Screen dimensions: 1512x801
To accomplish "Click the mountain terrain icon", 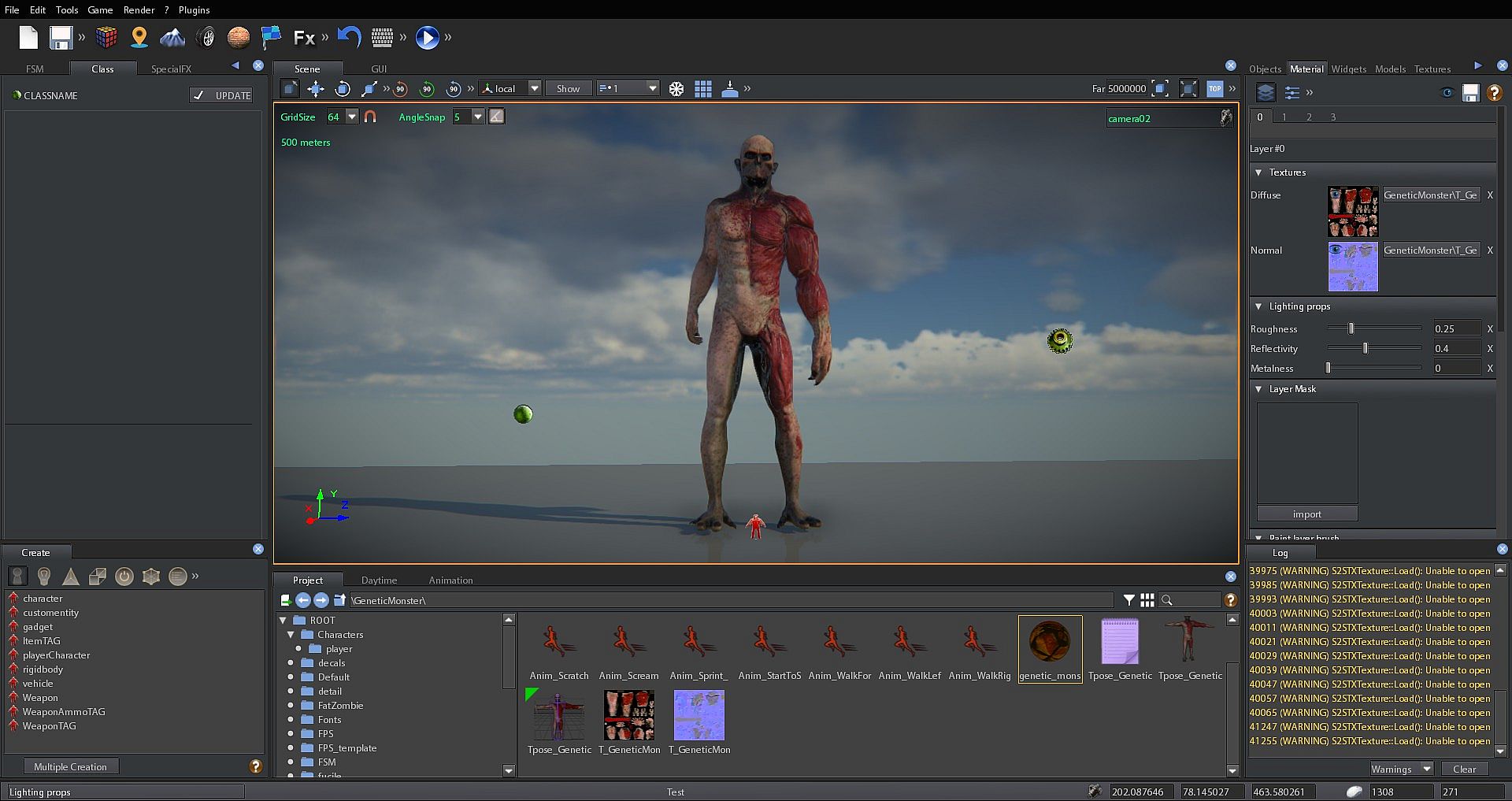I will [x=172, y=37].
